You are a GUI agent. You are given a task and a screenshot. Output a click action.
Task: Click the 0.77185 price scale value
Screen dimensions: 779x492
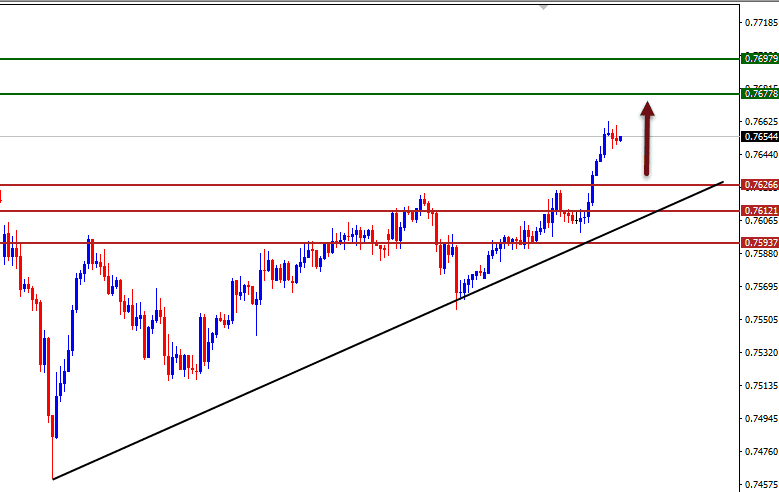759,22
